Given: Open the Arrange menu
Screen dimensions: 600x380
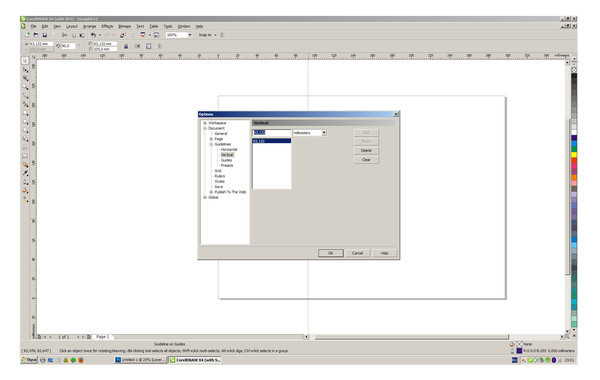Looking at the screenshot, I should pos(90,26).
